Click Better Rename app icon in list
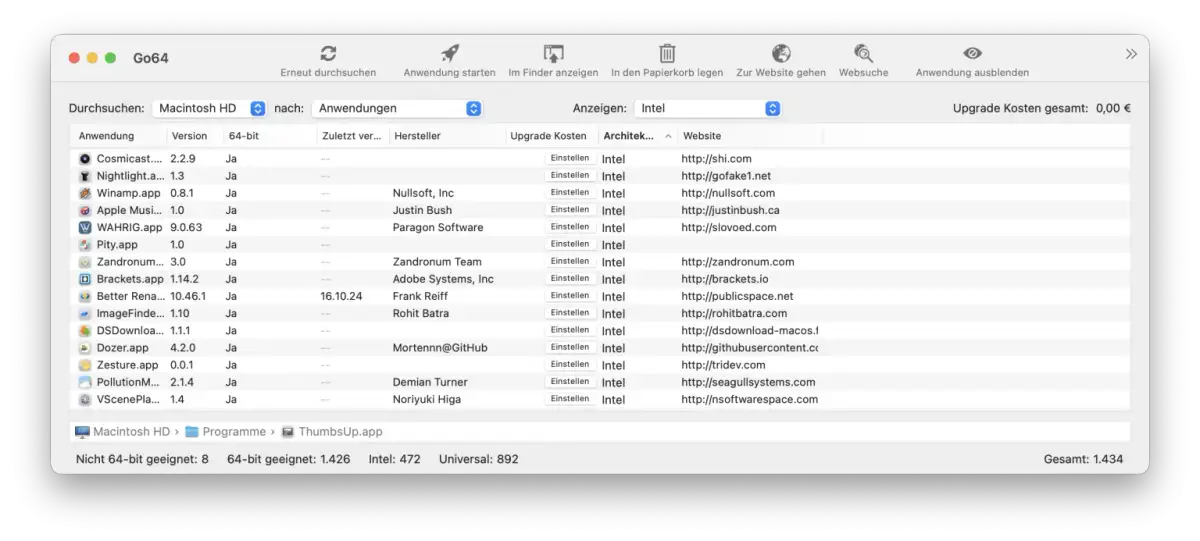Image resolution: width=1200 pixels, height=541 pixels. tap(85, 296)
